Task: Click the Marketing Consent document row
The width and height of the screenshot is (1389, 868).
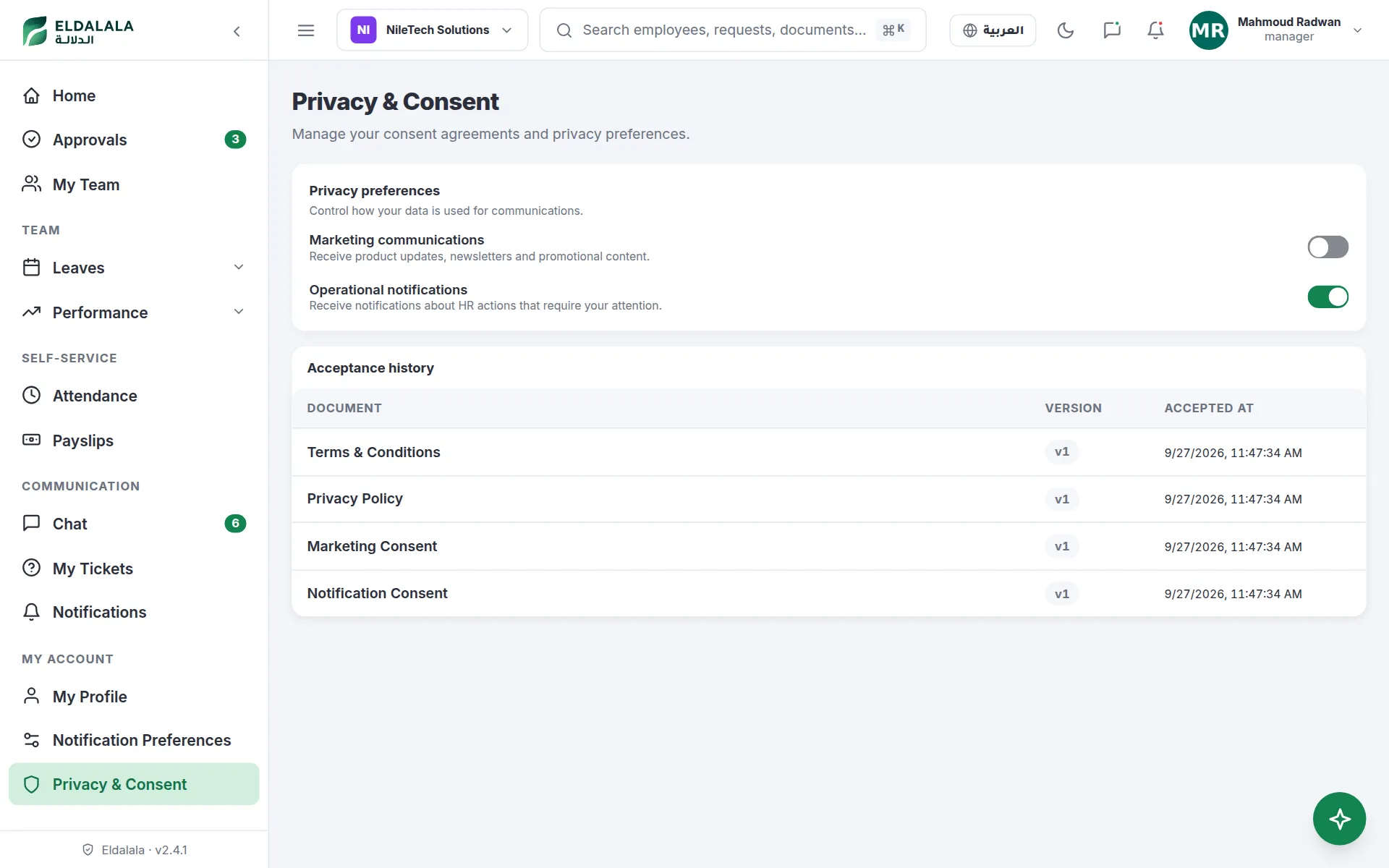Action: (x=828, y=546)
